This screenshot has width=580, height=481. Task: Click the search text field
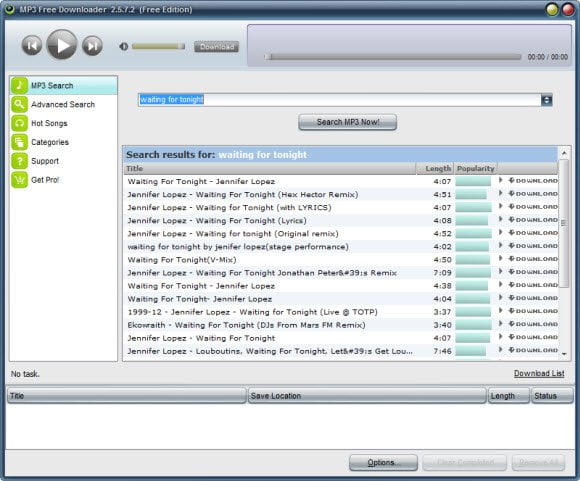pyautogui.click(x=339, y=100)
